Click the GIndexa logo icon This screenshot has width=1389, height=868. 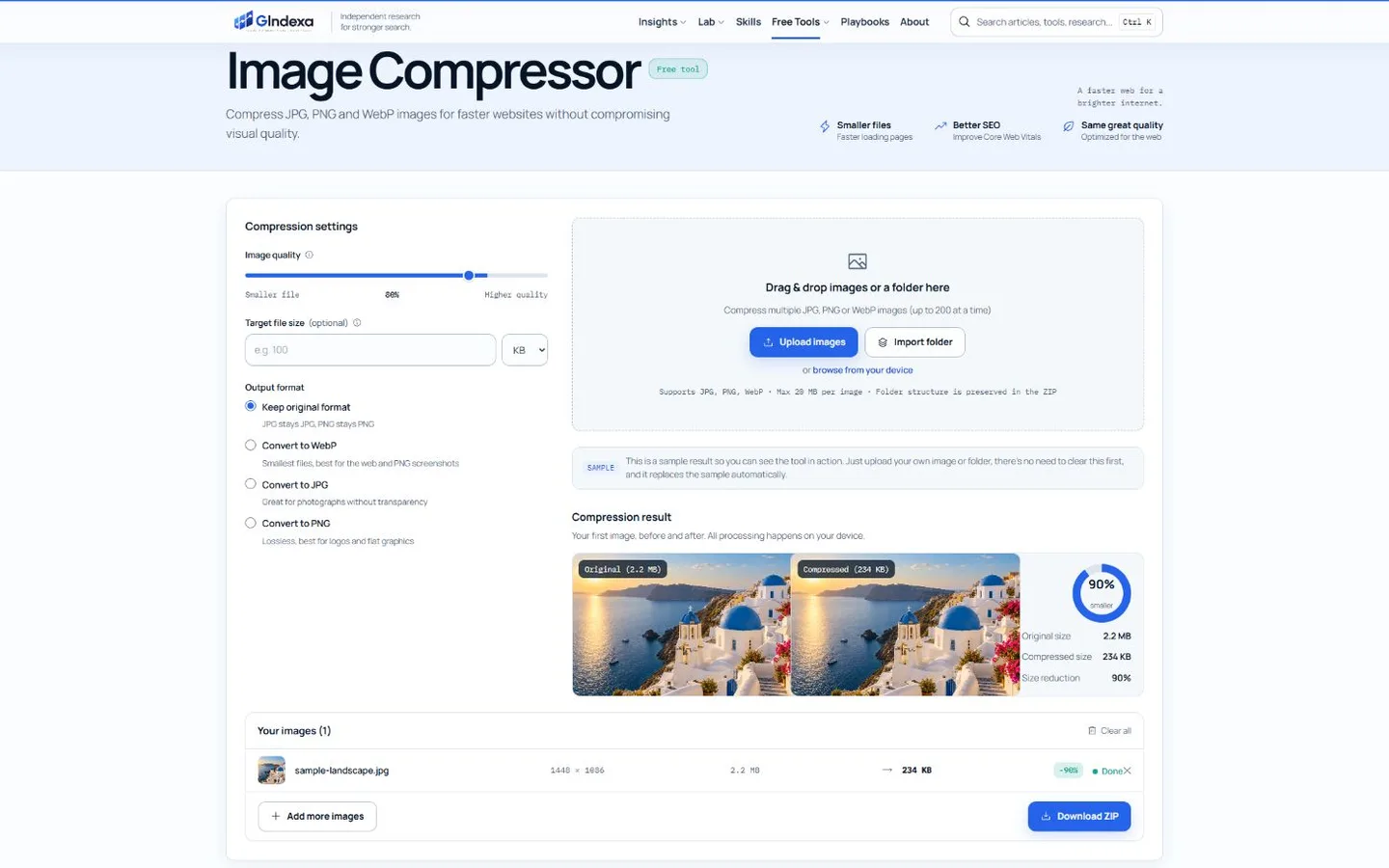tap(243, 20)
